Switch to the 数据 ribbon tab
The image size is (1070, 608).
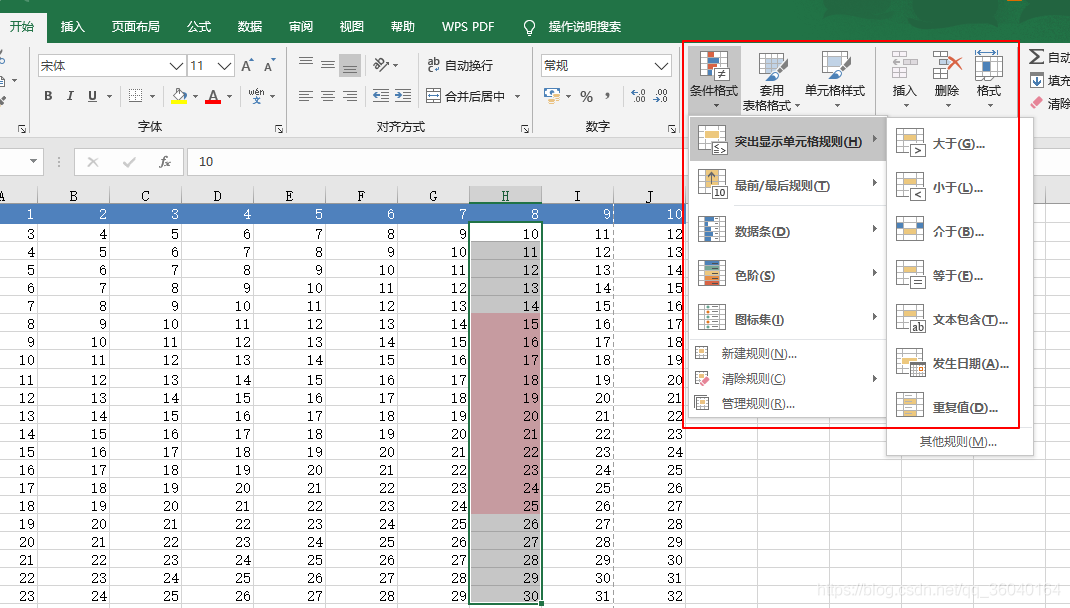click(x=248, y=27)
